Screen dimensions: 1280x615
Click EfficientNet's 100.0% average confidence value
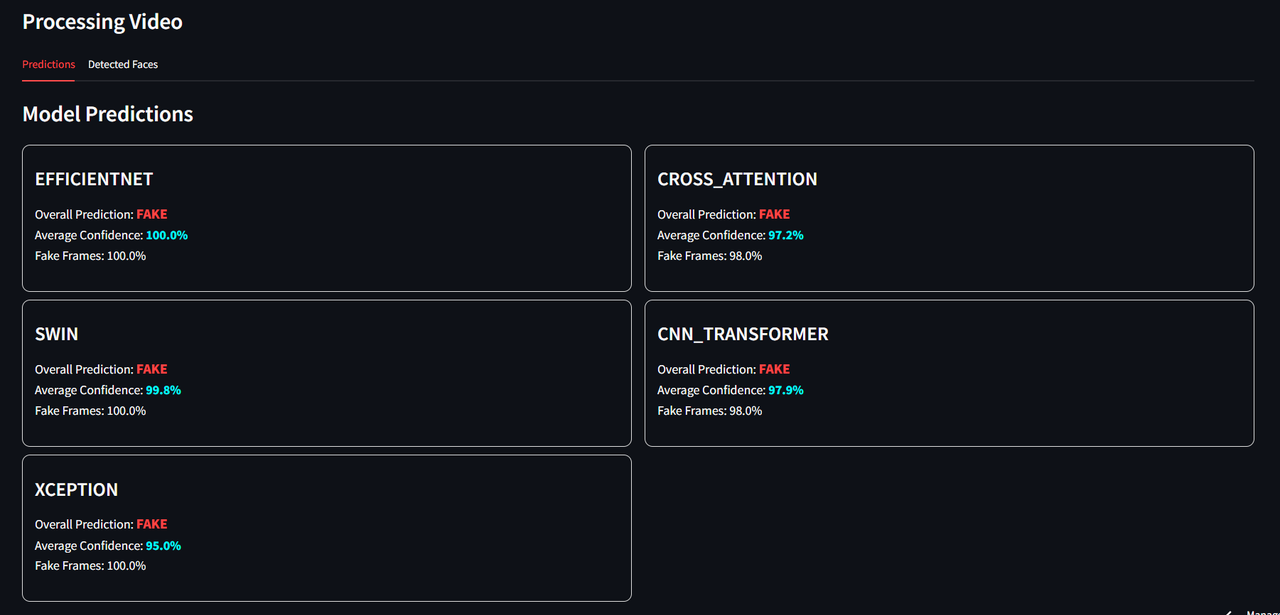[x=167, y=235]
